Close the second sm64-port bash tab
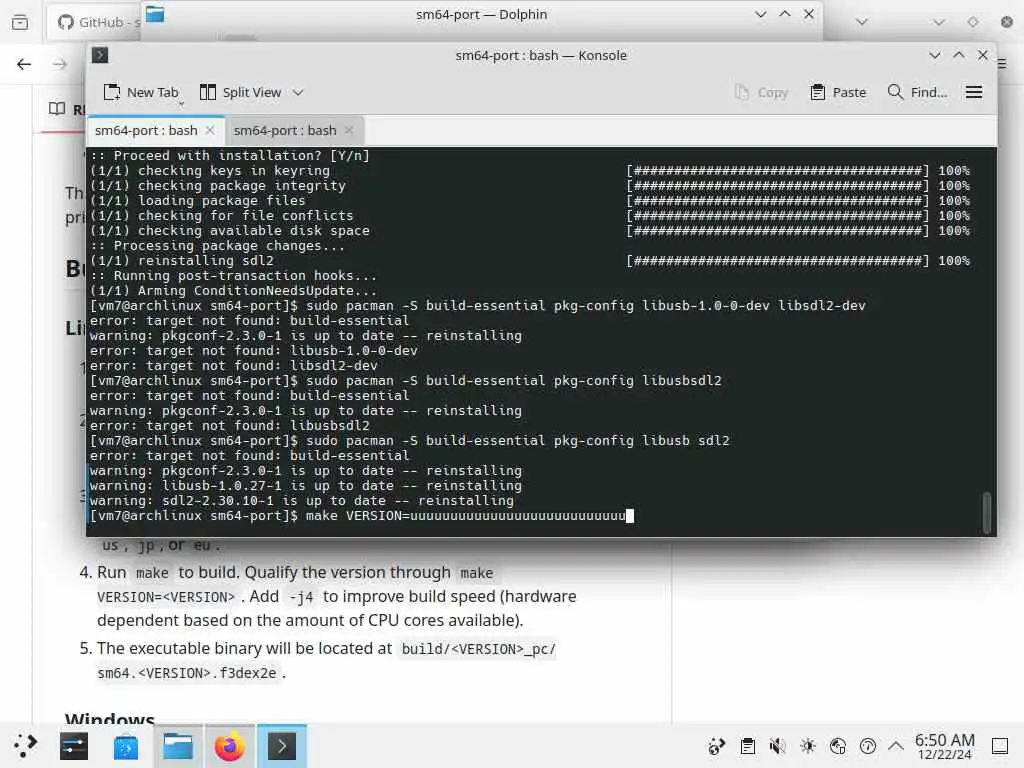Viewport: 1024px width, 768px height. [x=349, y=131]
